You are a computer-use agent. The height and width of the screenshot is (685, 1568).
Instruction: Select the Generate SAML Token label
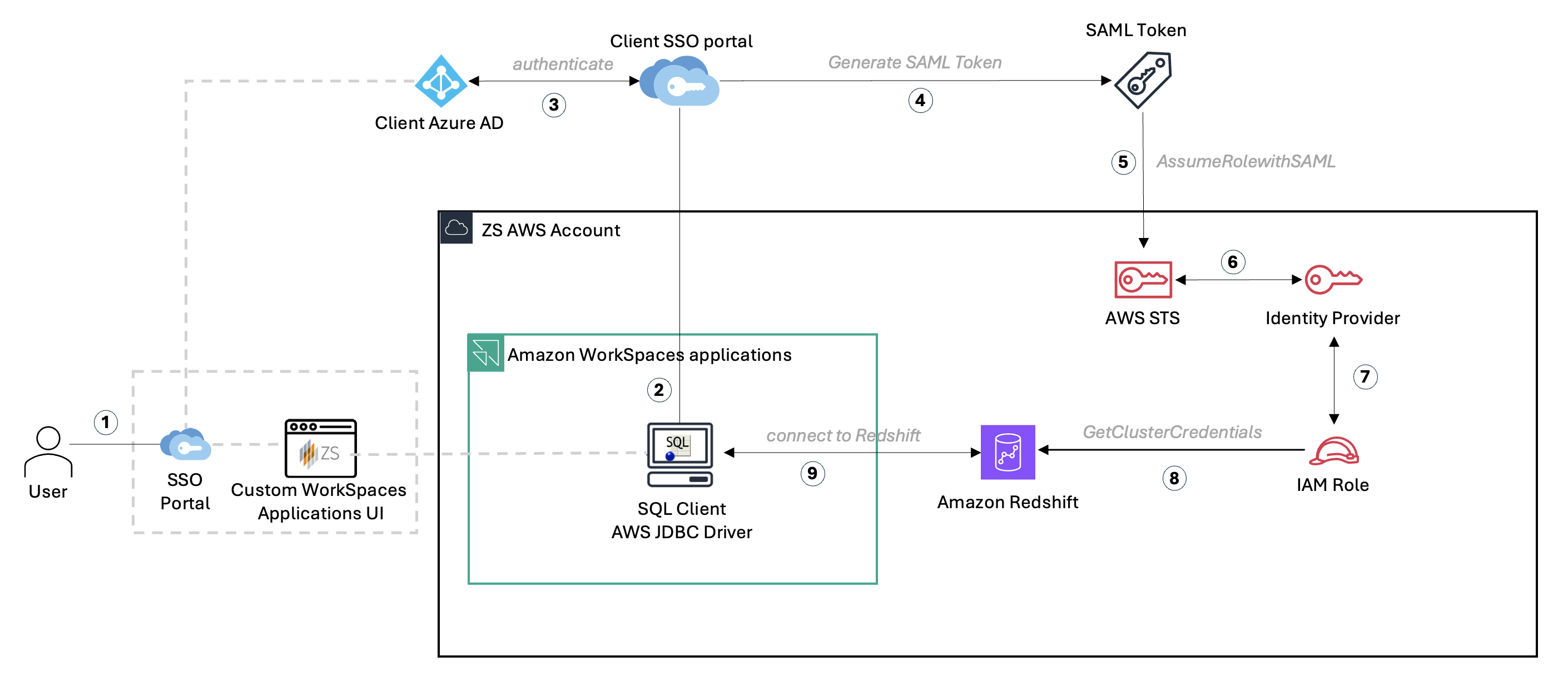click(914, 62)
